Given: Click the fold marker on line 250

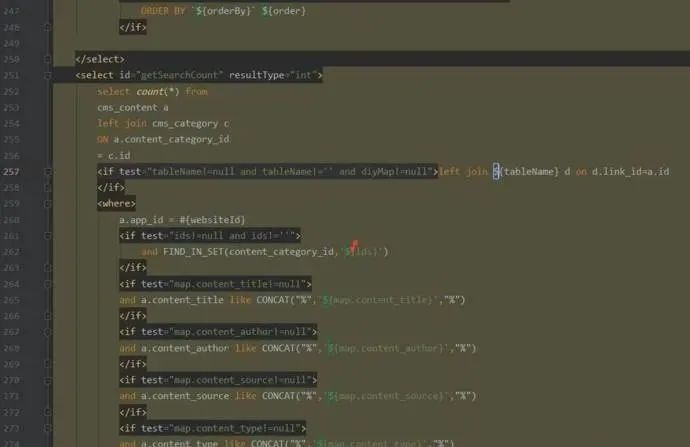Looking at the screenshot, I should (x=48, y=59).
